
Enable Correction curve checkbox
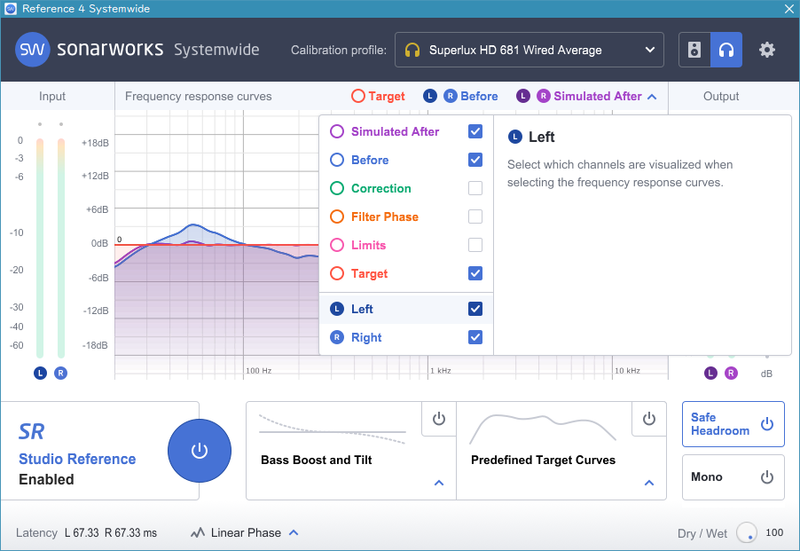click(x=475, y=188)
